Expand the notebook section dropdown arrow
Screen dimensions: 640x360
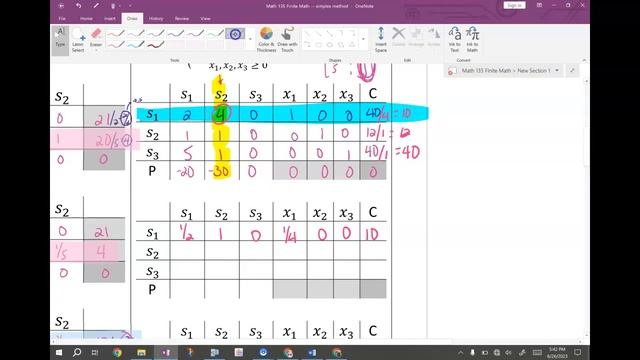click(557, 71)
